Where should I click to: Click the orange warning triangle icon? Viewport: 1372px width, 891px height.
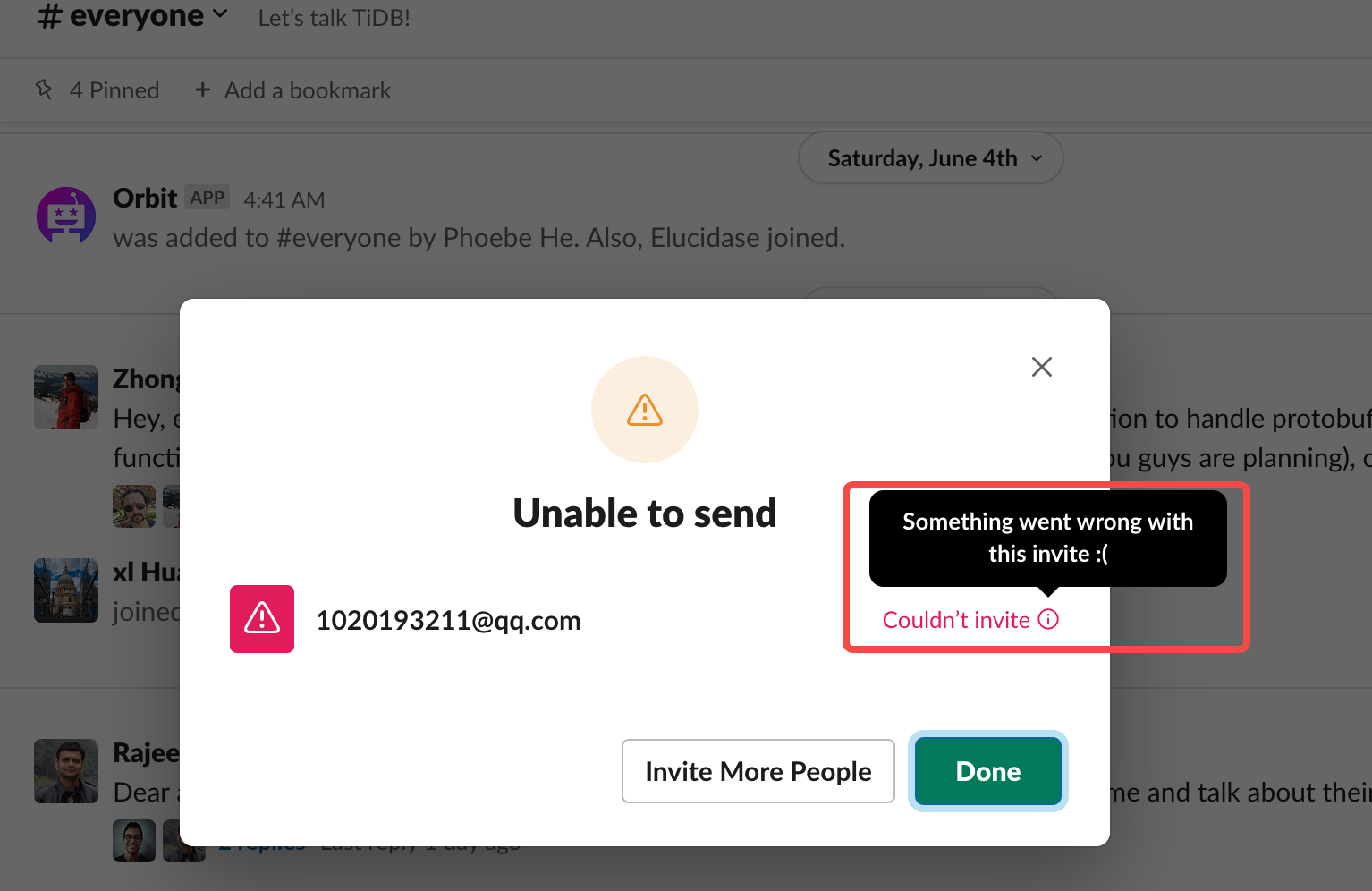(644, 410)
